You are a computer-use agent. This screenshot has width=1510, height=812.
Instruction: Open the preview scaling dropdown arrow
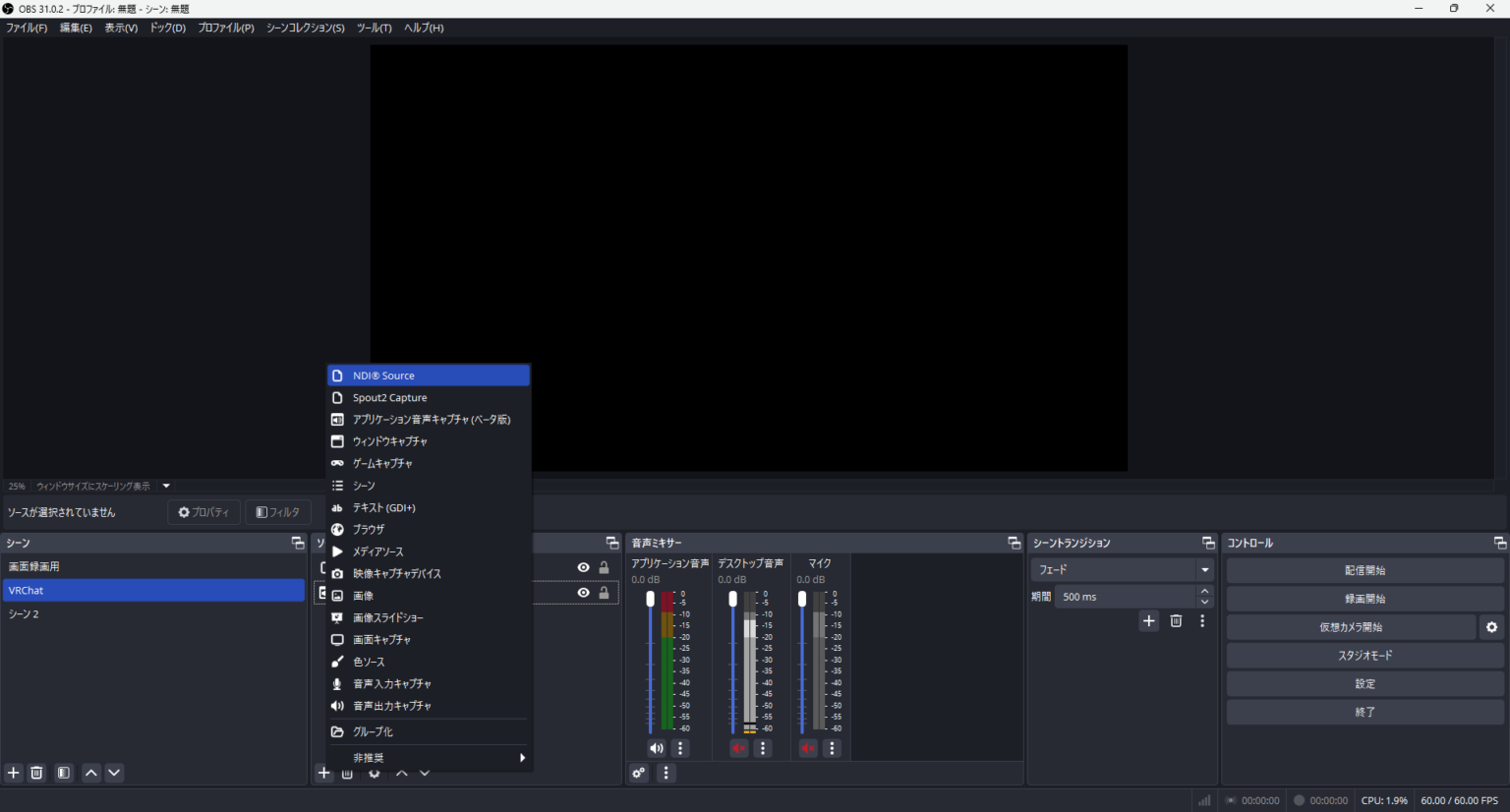tap(165, 485)
